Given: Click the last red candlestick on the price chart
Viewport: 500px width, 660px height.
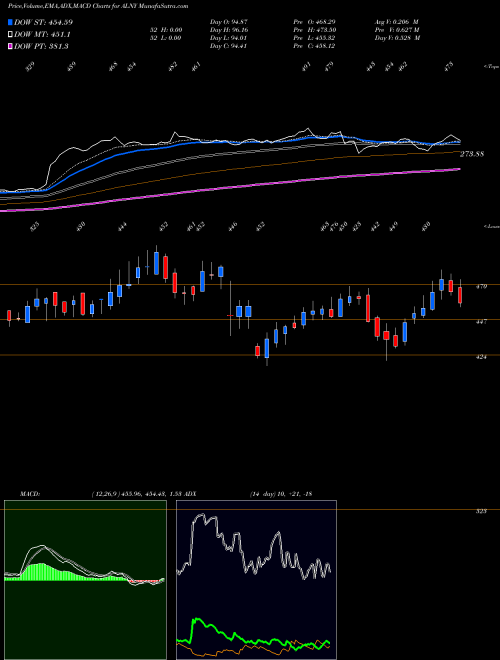Looking at the screenshot, I should point(460,295).
